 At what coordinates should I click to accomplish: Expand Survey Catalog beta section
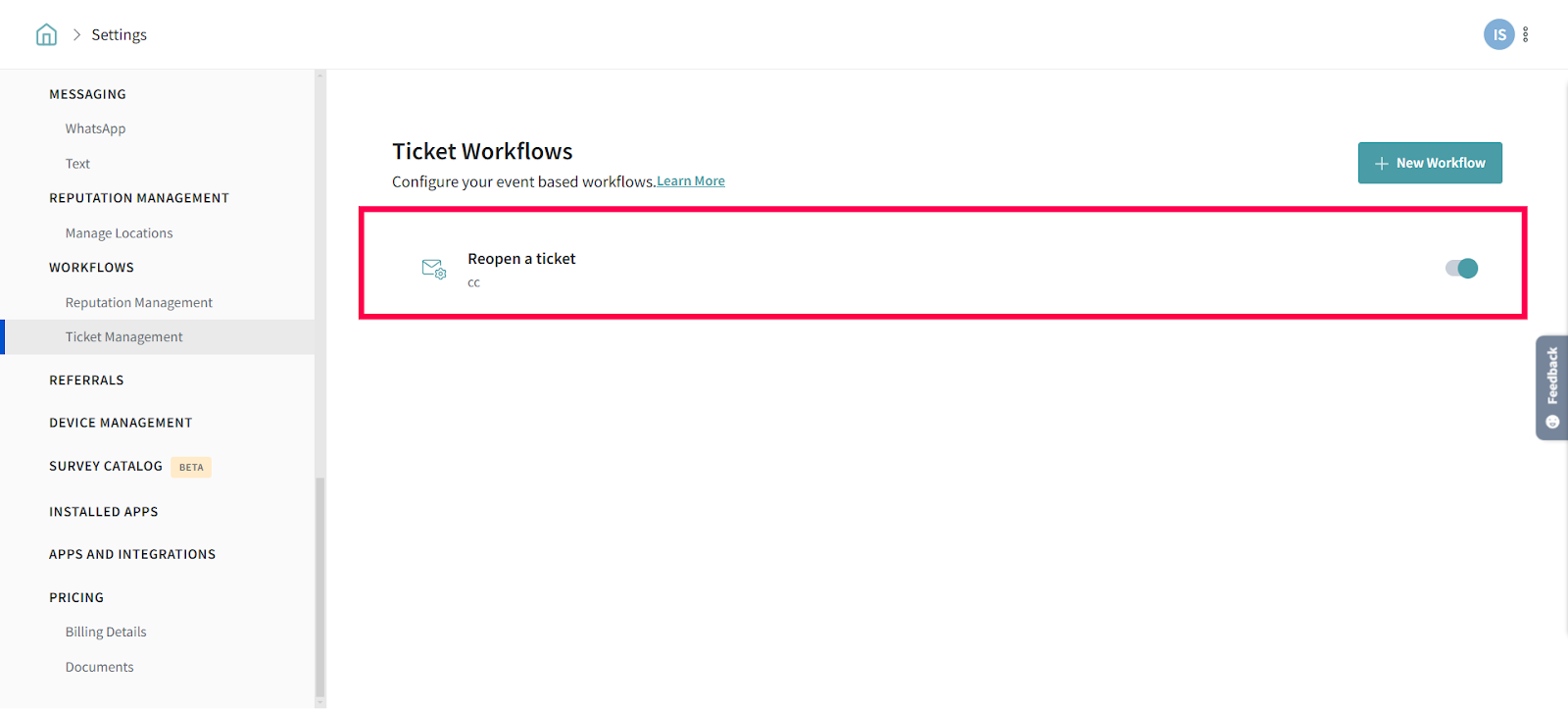[x=106, y=467]
